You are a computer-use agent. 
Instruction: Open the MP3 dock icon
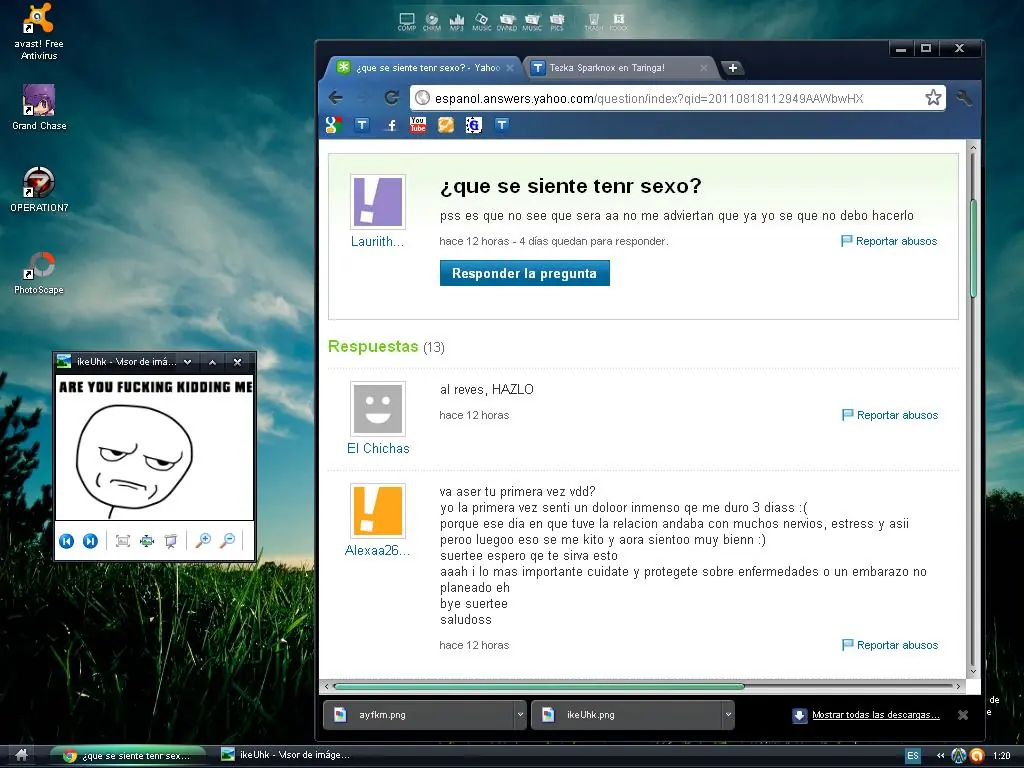456,22
